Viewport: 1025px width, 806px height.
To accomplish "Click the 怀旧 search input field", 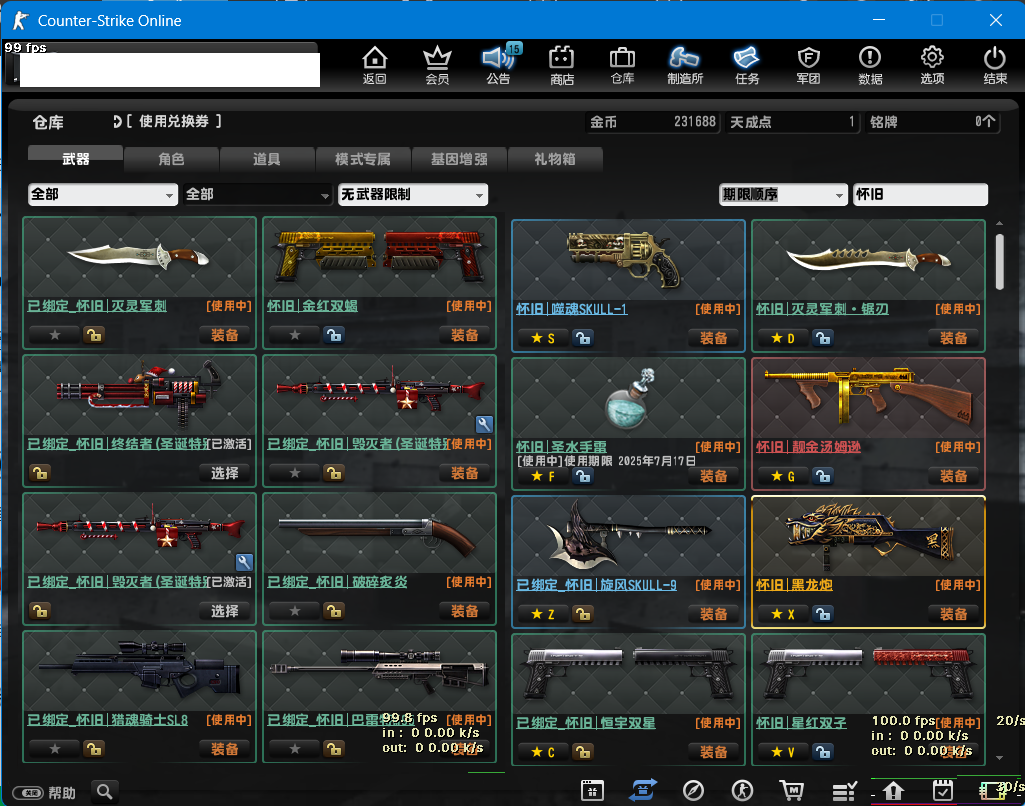I will pyautogui.click(x=920, y=194).
